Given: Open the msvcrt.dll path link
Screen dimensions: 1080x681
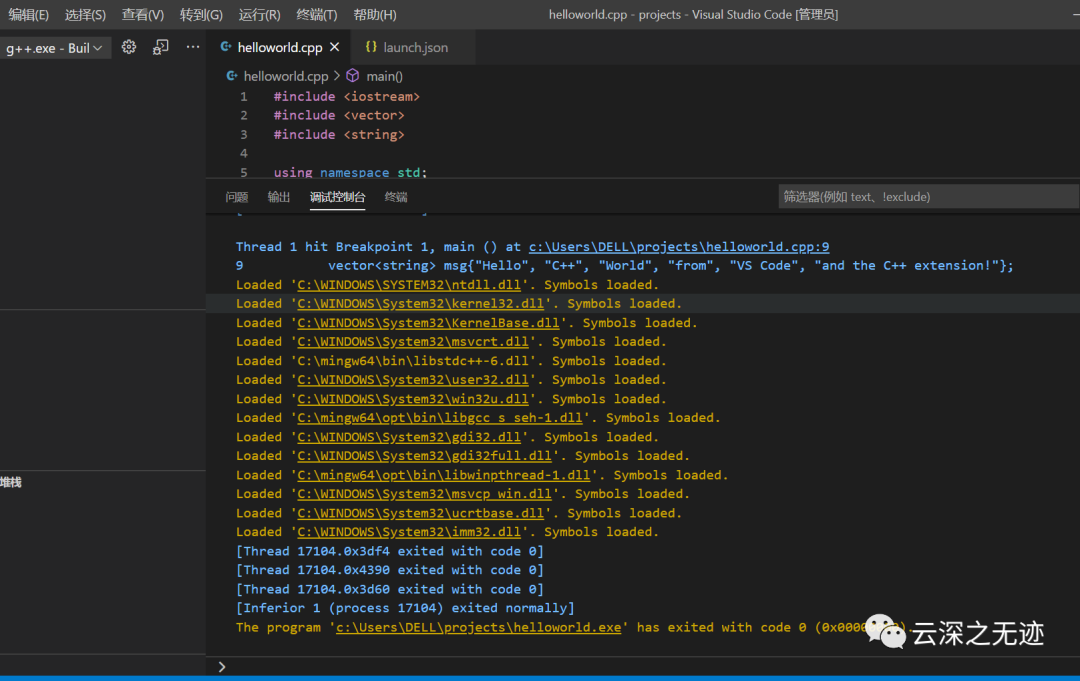Looking at the screenshot, I should click(x=413, y=342).
